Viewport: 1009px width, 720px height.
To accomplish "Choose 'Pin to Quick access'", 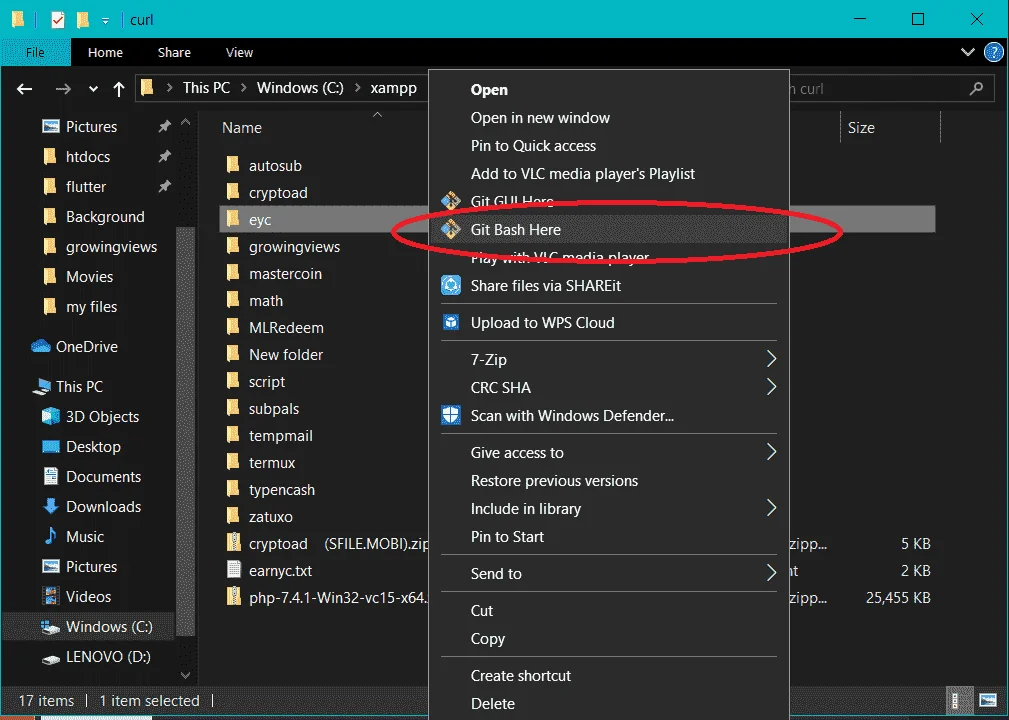I will [x=608, y=146].
